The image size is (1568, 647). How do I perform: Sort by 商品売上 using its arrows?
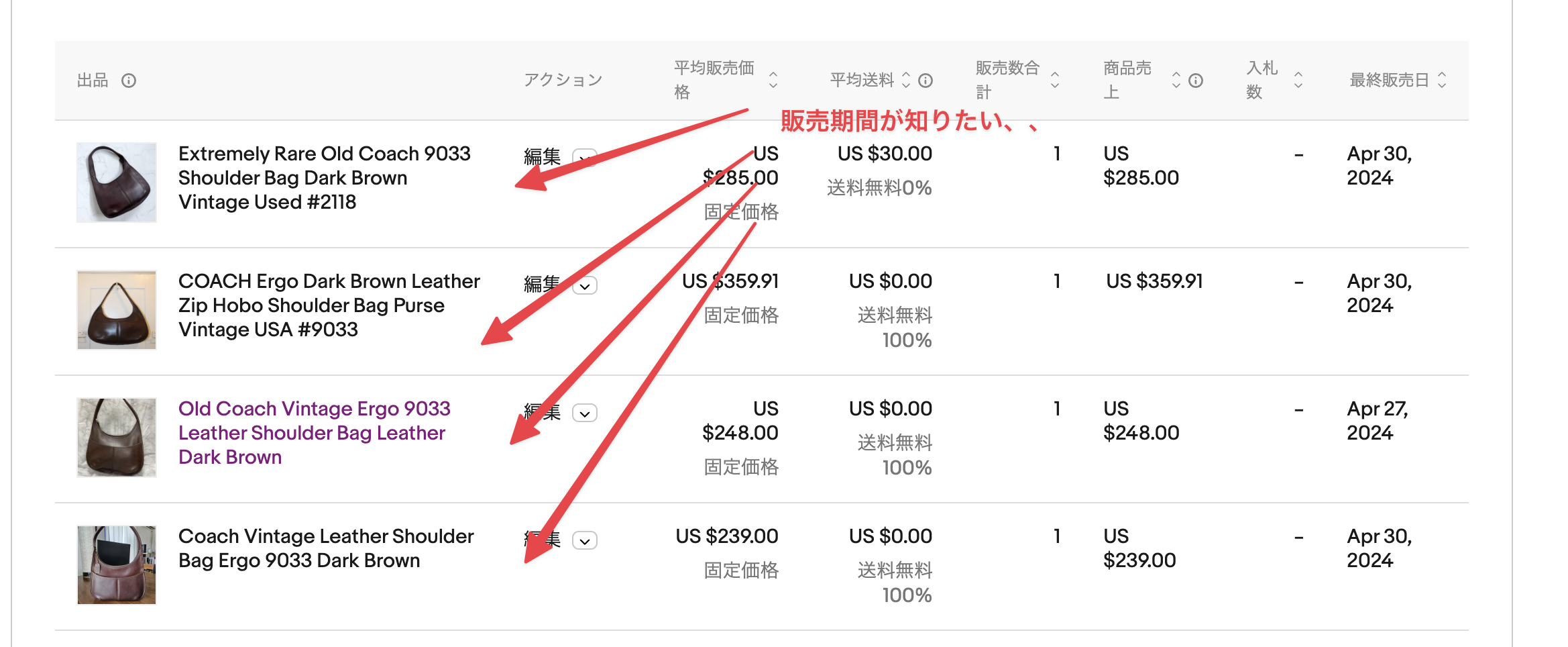(x=1176, y=80)
